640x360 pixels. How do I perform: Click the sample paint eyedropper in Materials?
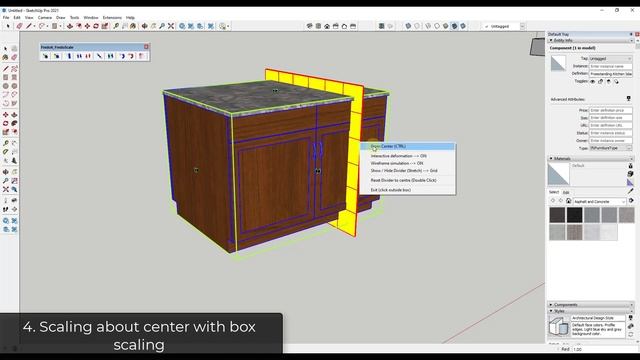[x=631, y=191]
